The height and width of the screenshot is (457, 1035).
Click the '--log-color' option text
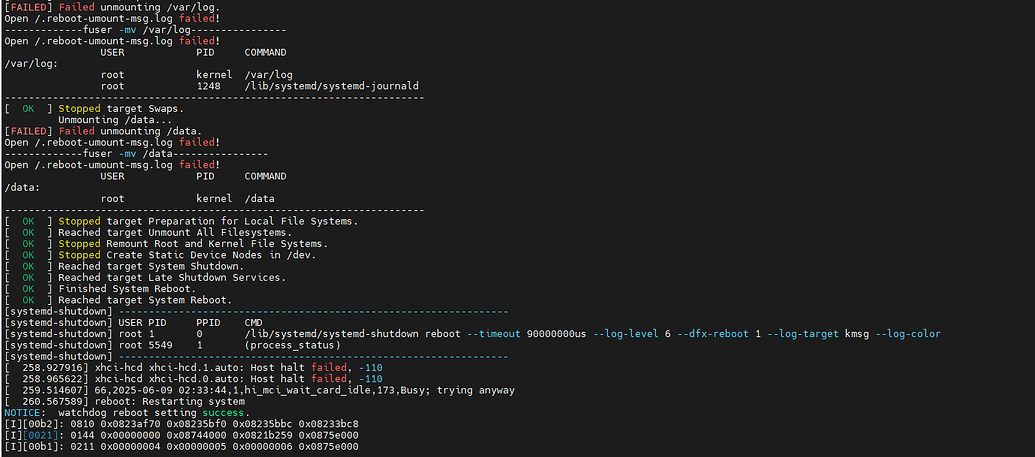point(908,334)
